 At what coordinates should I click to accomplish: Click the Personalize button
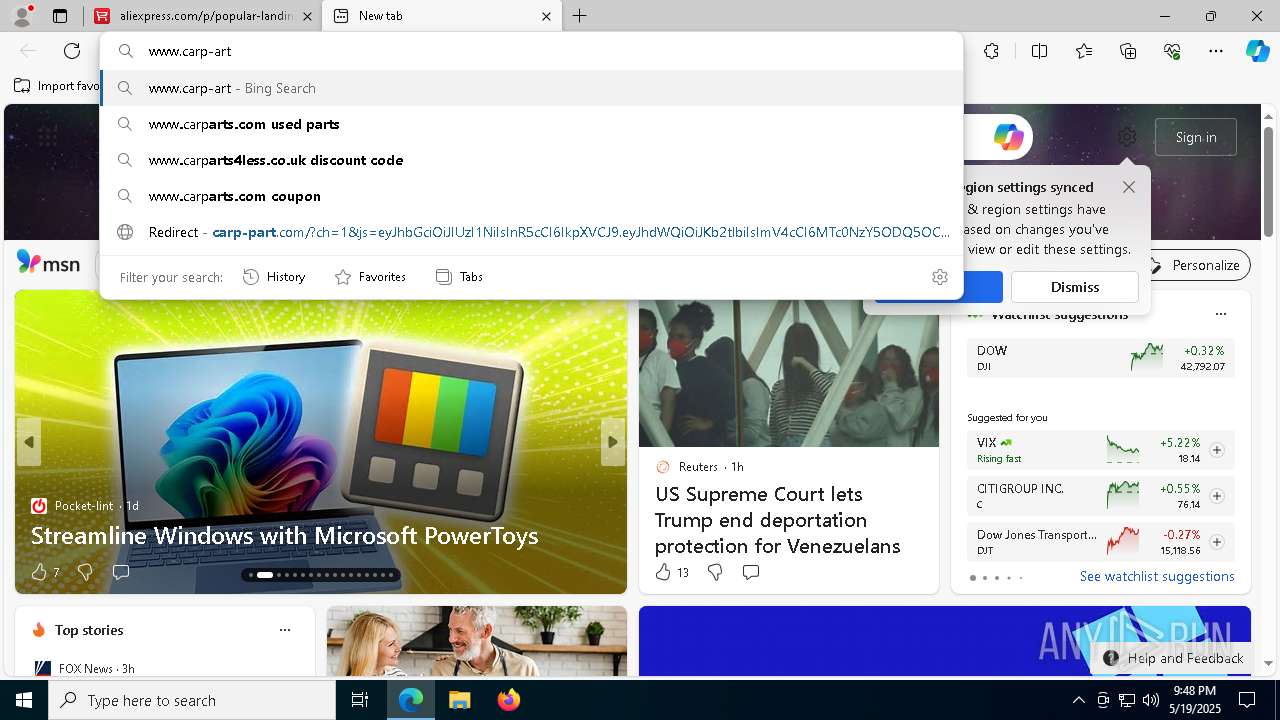1196,265
